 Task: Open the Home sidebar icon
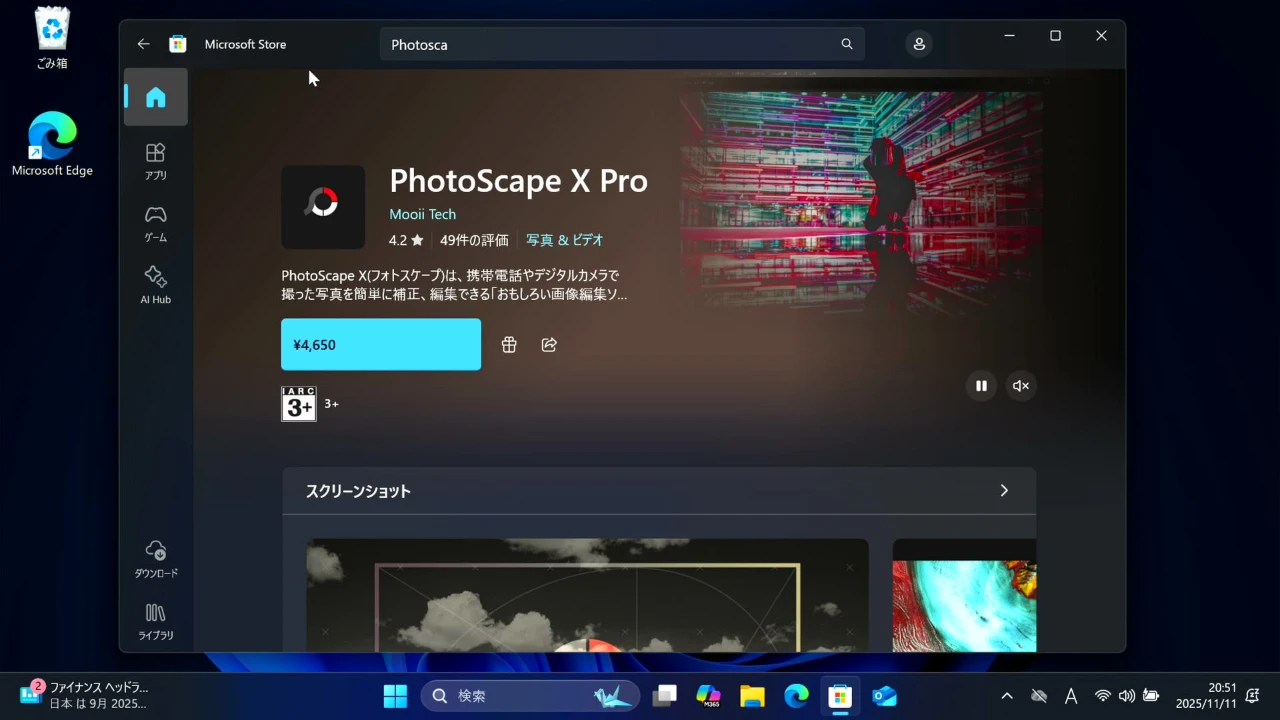[156, 97]
